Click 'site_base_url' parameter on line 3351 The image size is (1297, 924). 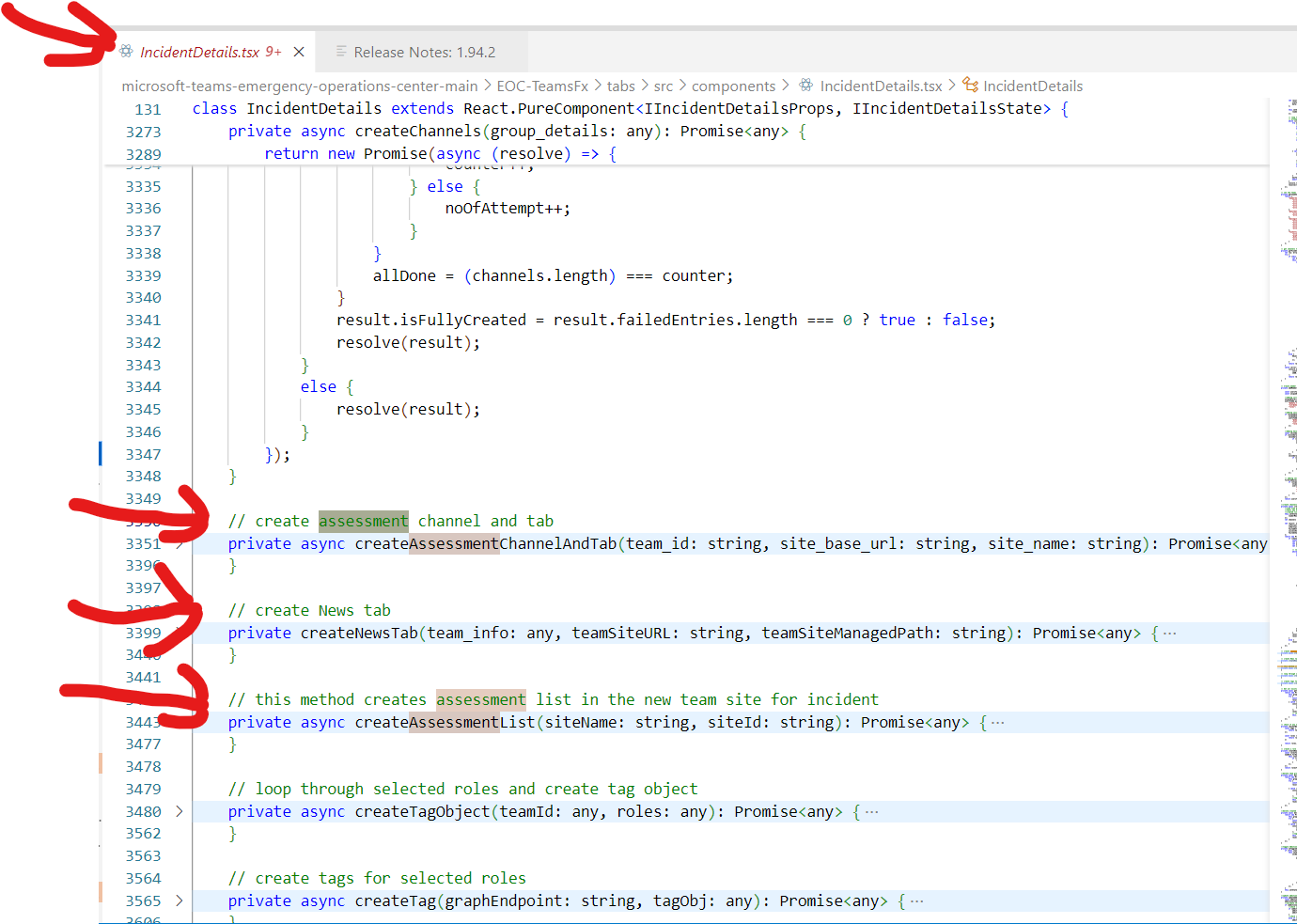(x=838, y=543)
